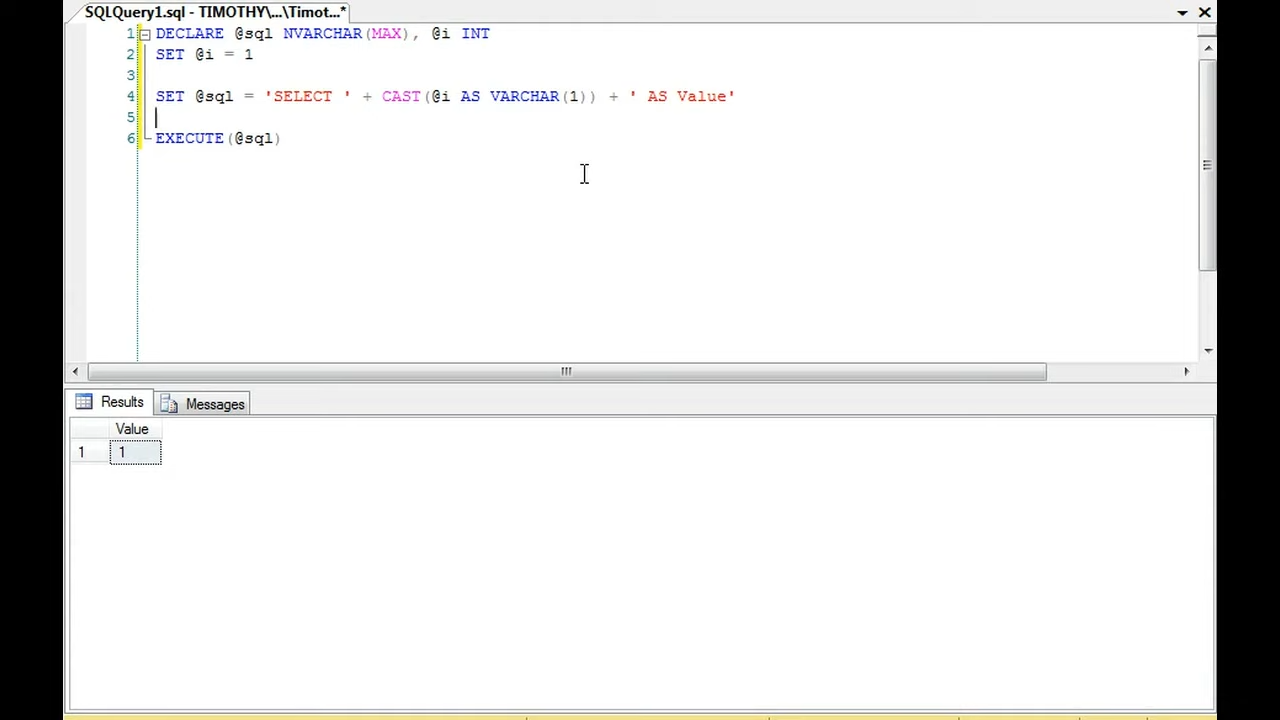Click NVARCHAR in the DECLARE statement
The height and width of the screenshot is (720, 1280).
click(x=322, y=33)
